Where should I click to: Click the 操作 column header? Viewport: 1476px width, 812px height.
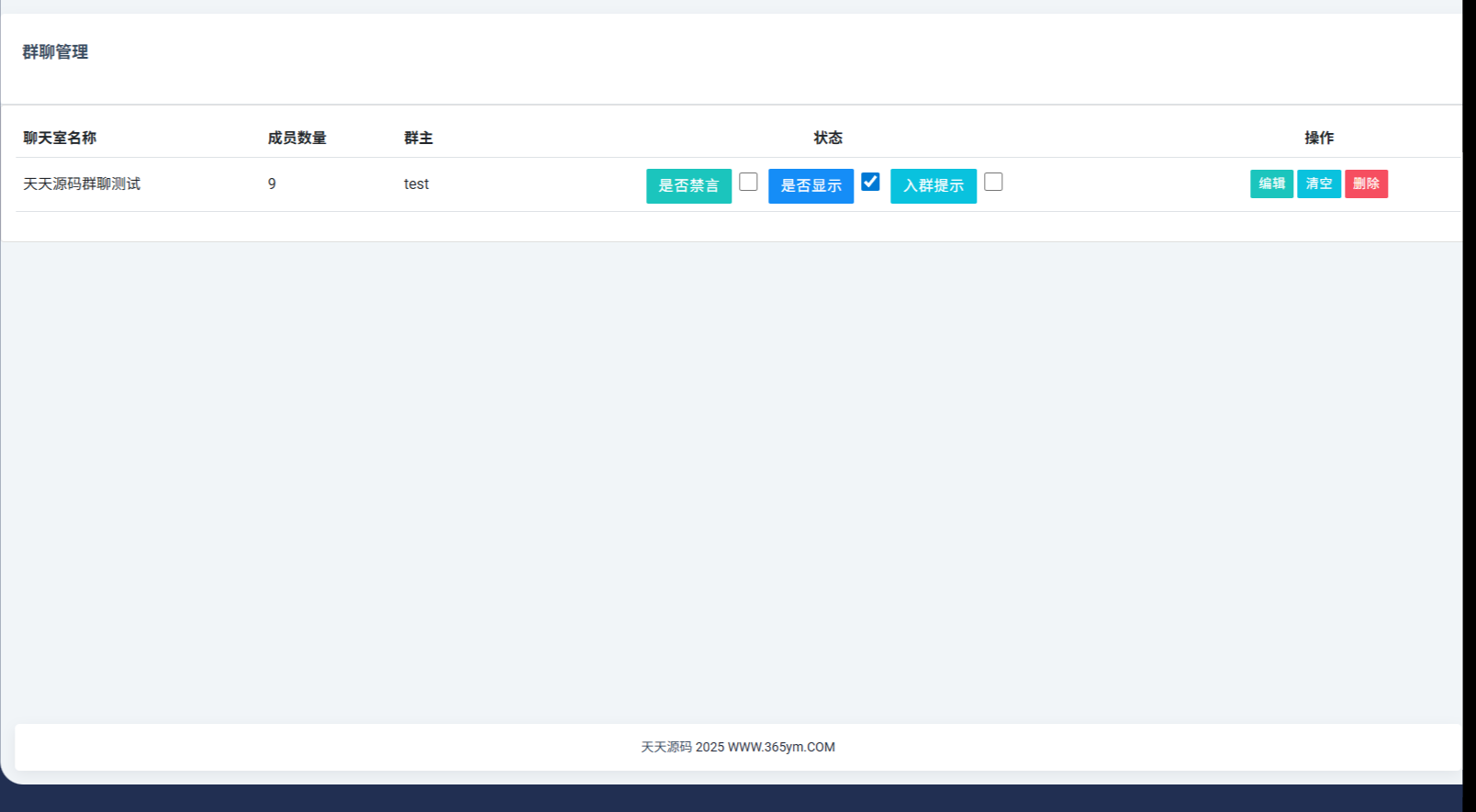tap(1319, 138)
